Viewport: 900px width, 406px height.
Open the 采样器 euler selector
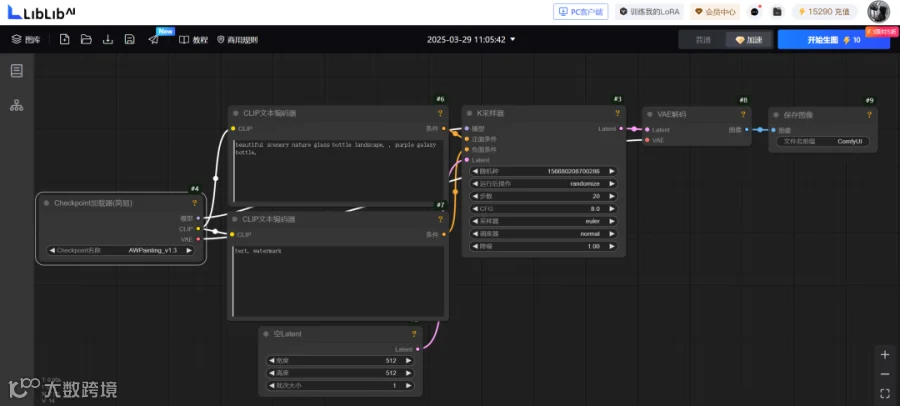544,221
